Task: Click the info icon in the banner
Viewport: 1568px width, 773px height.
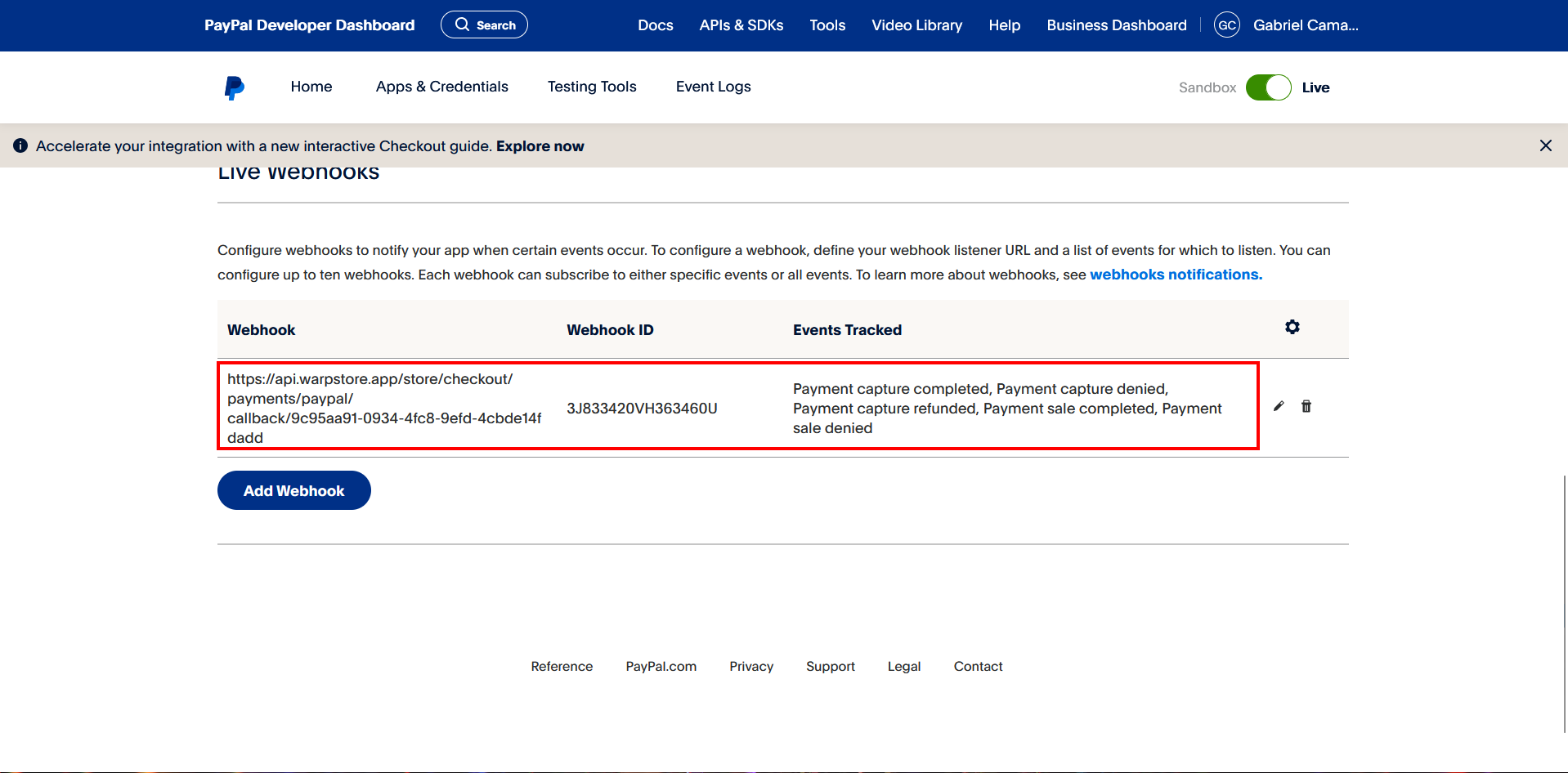Action: 20,145
